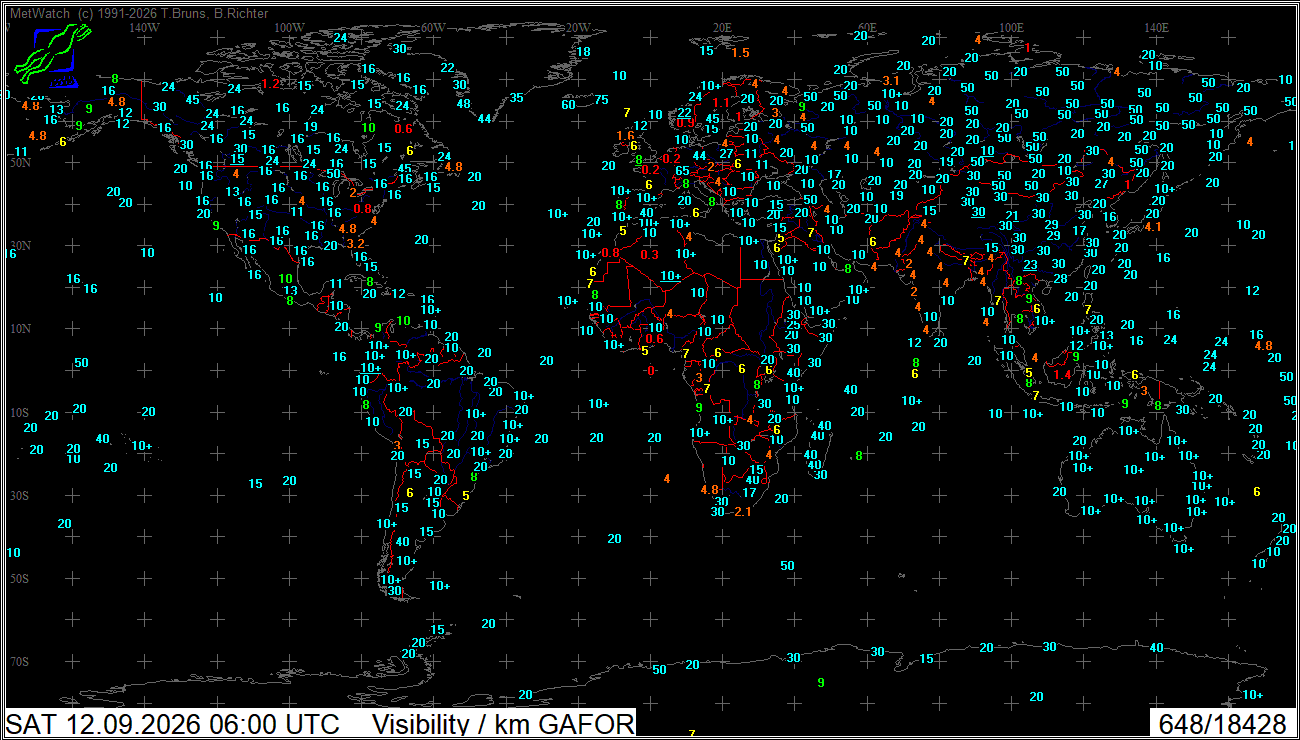Click the 648/18428 station counter
The image size is (1300, 740).
(1222, 724)
